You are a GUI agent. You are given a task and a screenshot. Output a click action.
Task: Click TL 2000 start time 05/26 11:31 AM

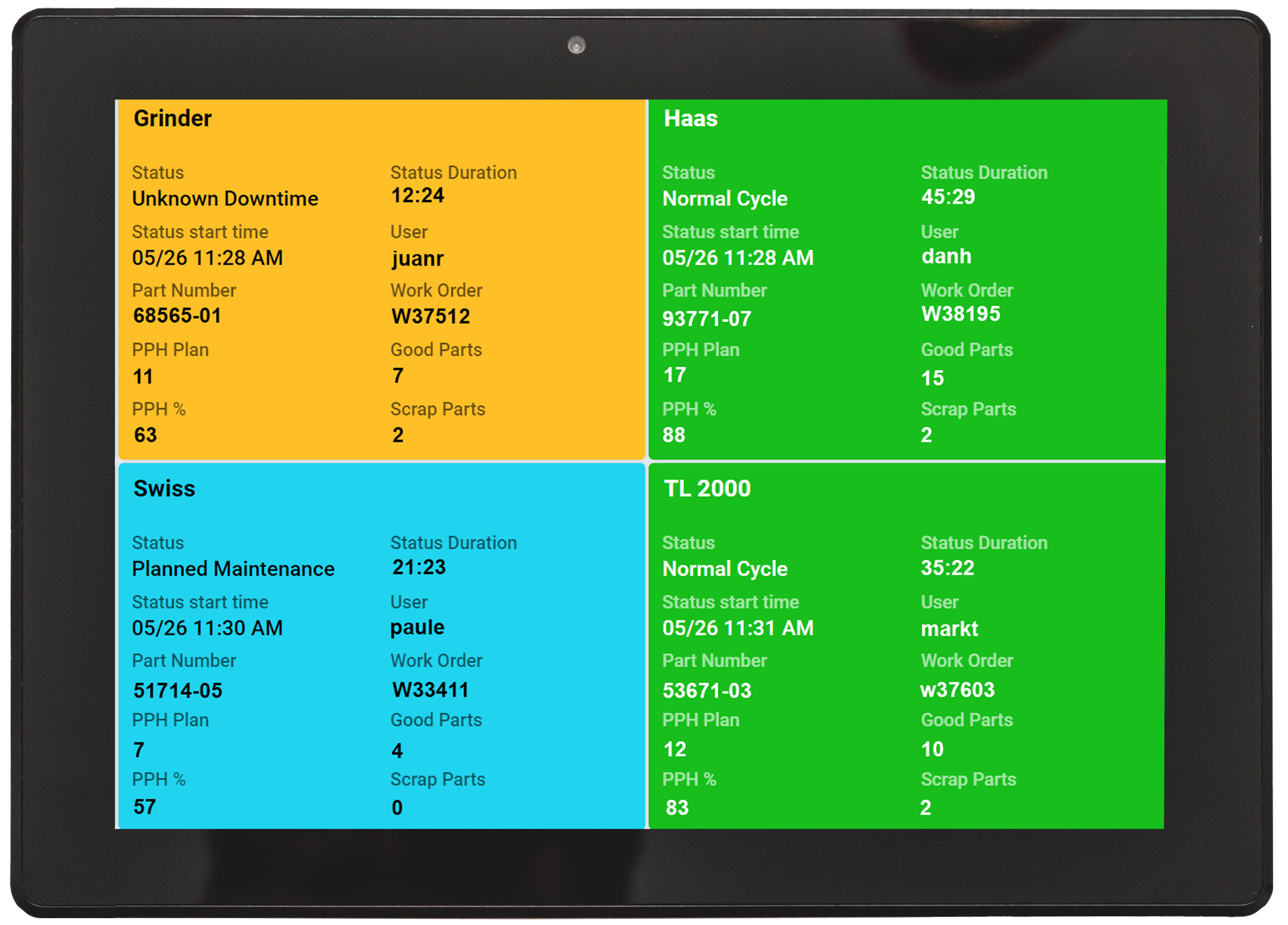click(x=737, y=628)
